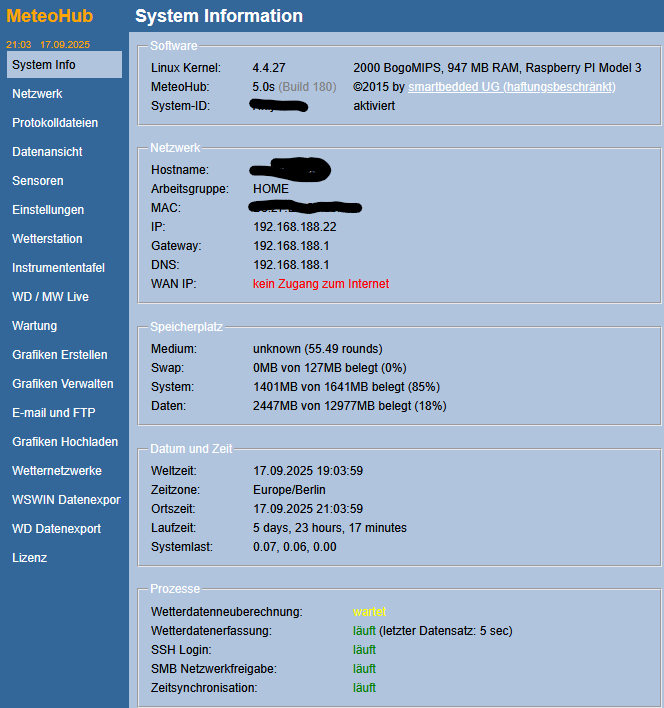Go to E-mail und FTP settings
Screen dimensions: 664x708
click(x=54, y=412)
